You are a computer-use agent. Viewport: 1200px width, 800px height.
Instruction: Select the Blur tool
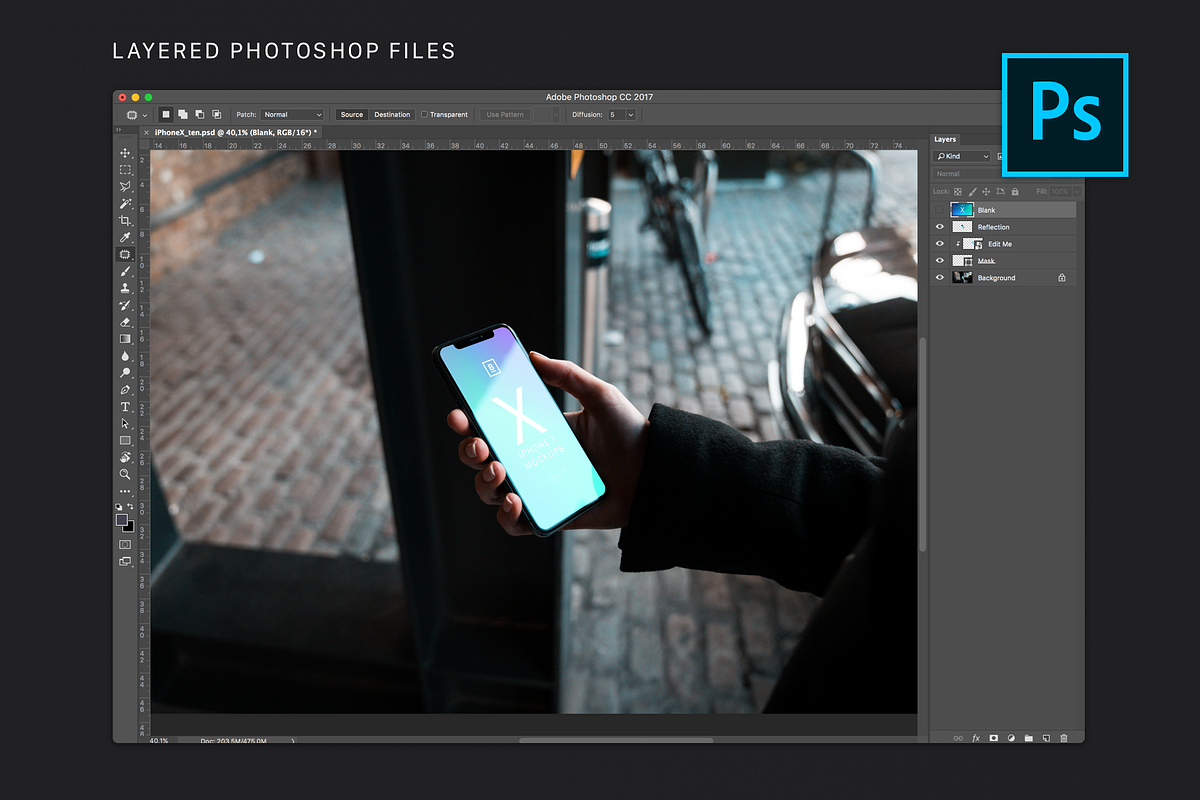point(125,356)
